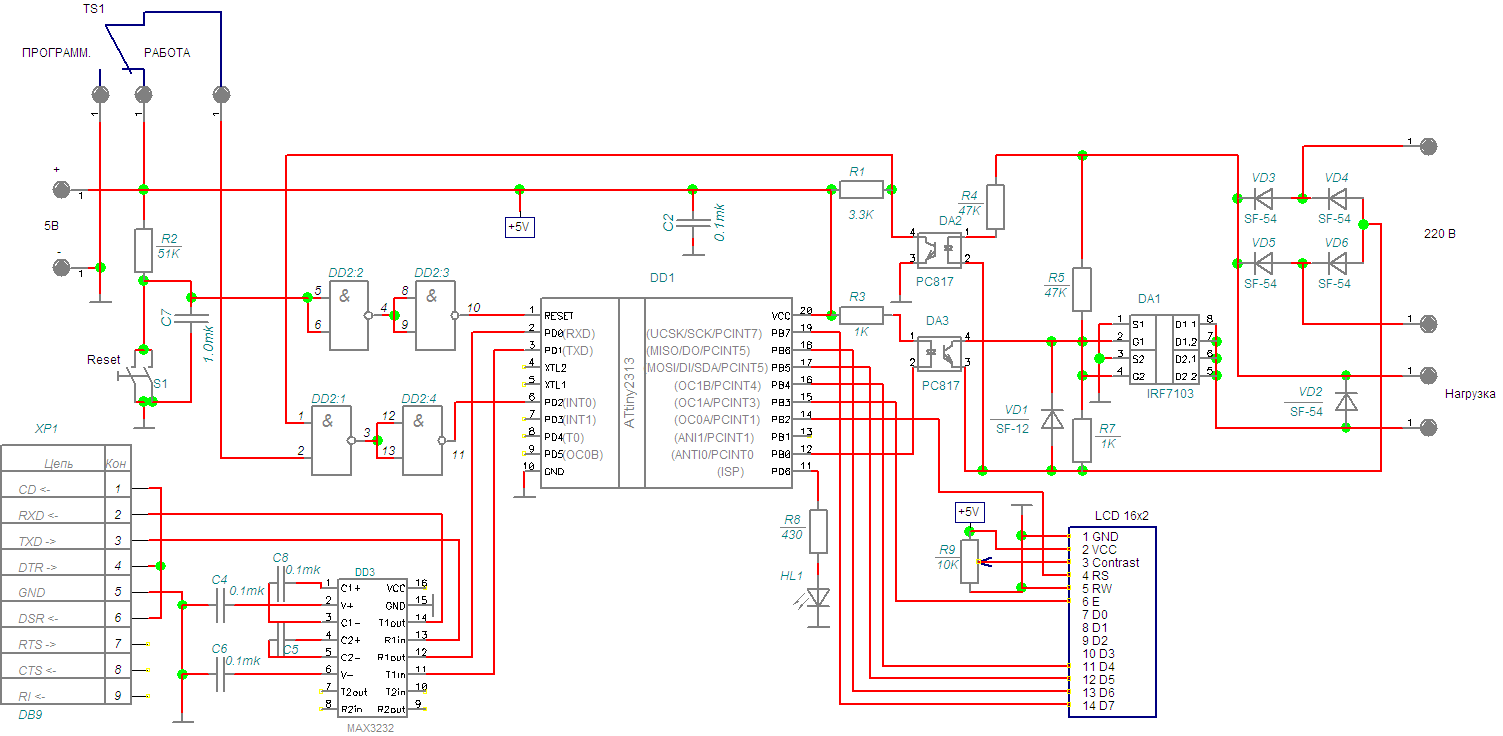
Task: Click diode VD1 symbol
Action: [1051, 419]
